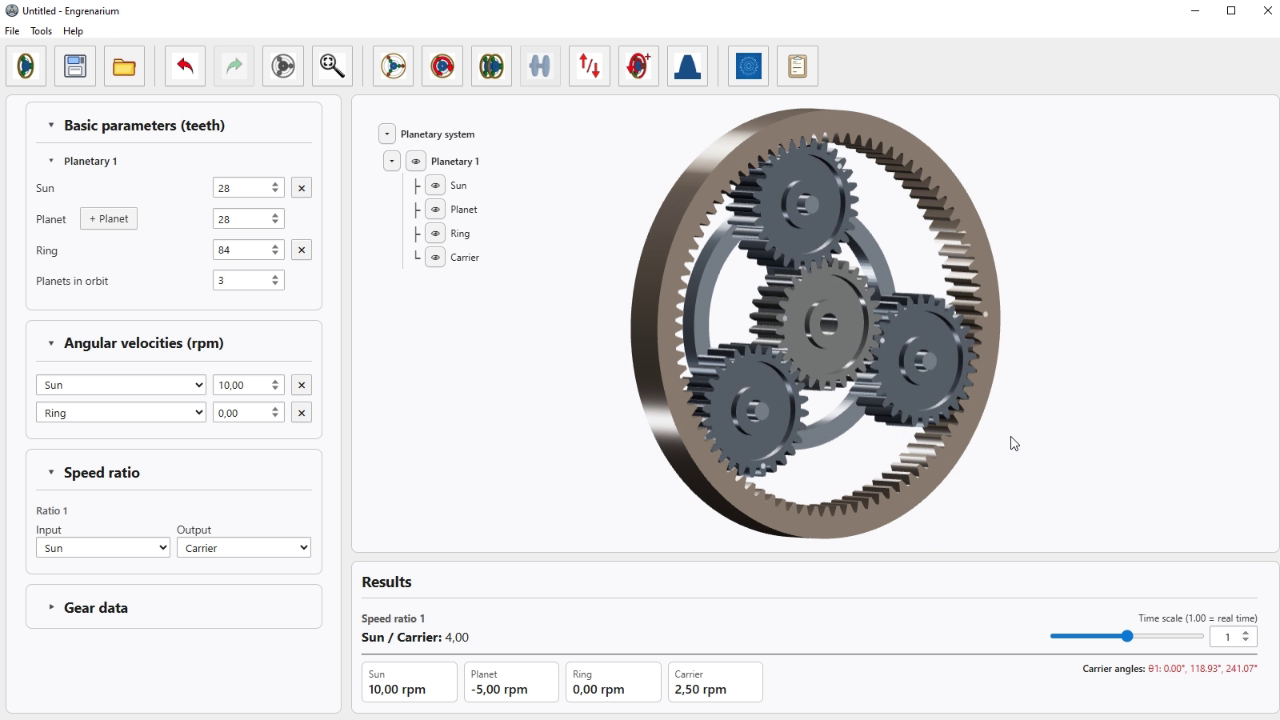1280x720 pixels.
Task: Expand the Gear data section
Action: click(x=51, y=608)
